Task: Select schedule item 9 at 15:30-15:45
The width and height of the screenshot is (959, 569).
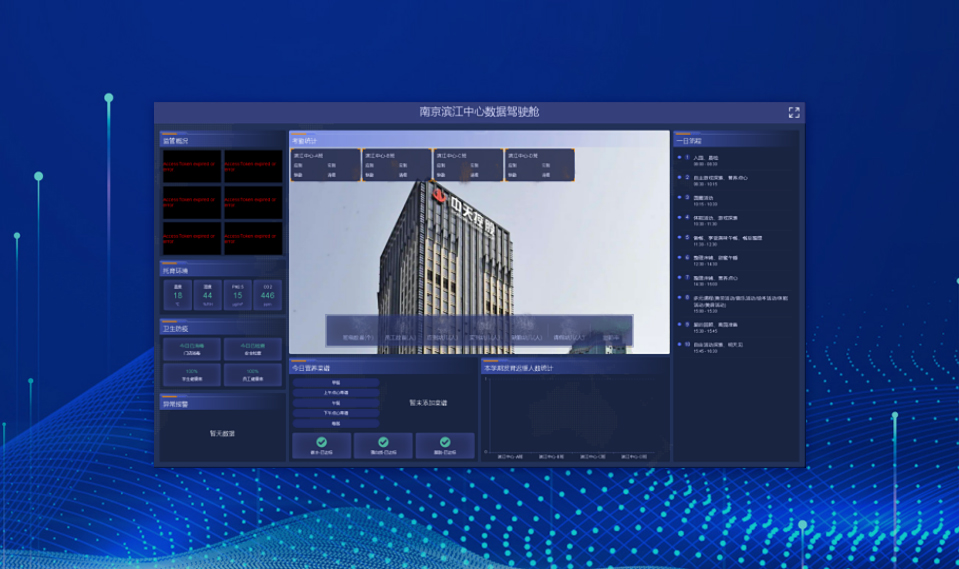Action: coord(734,327)
